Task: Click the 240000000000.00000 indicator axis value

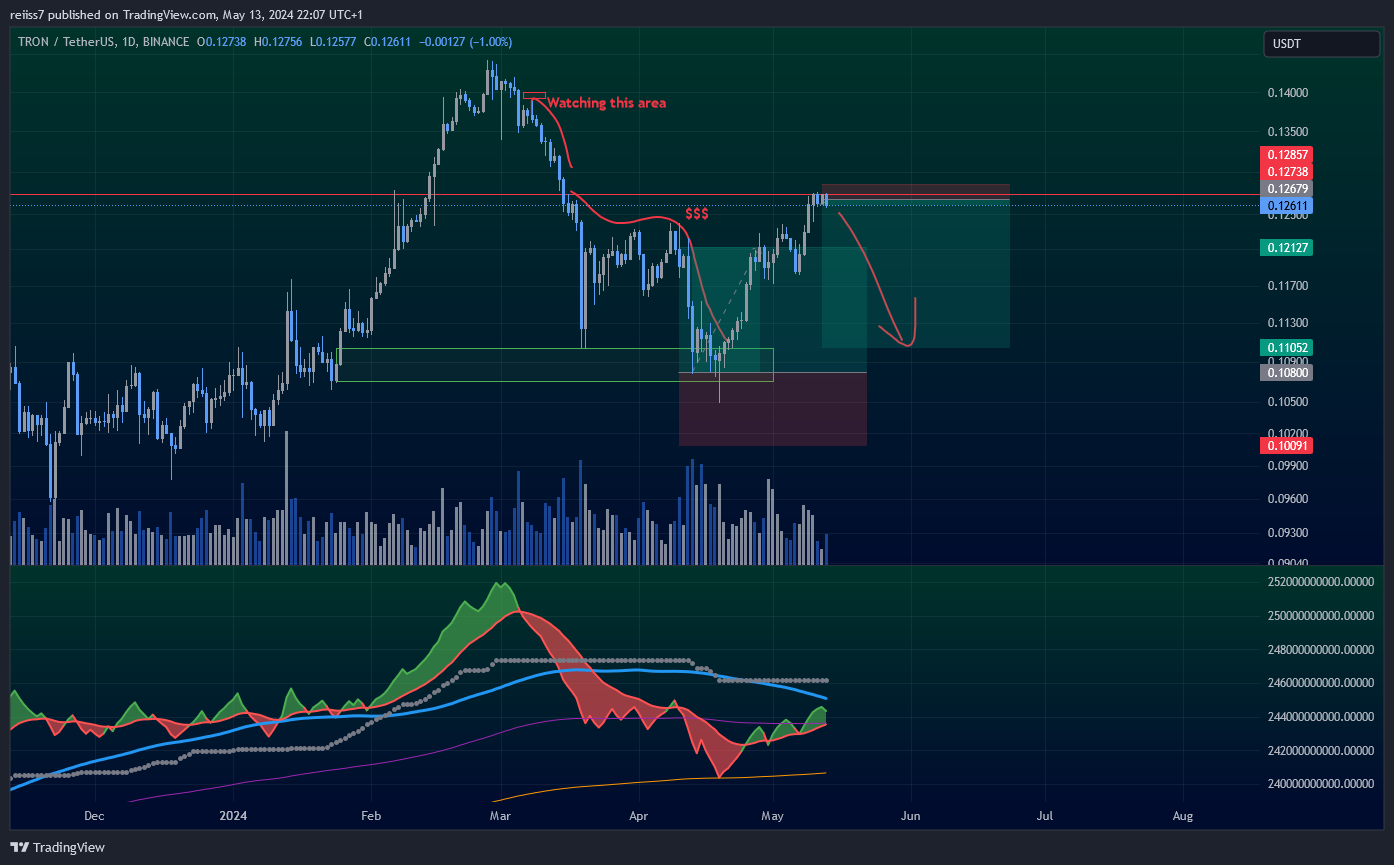Action: pyautogui.click(x=1320, y=784)
